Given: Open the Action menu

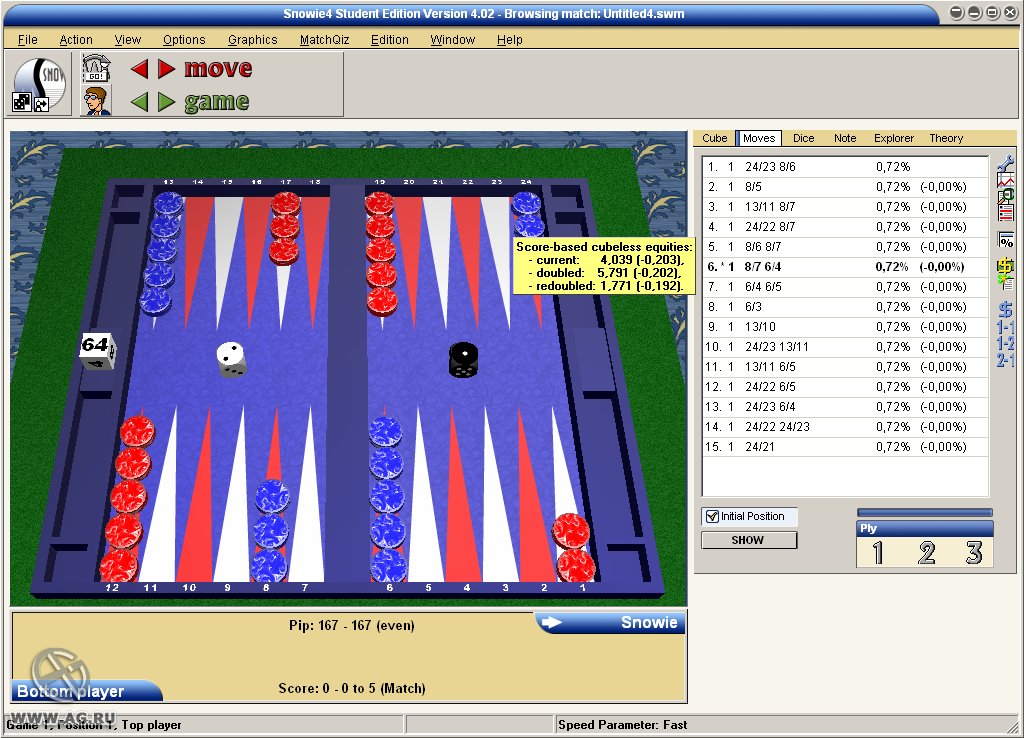Looking at the screenshot, I should (x=76, y=40).
